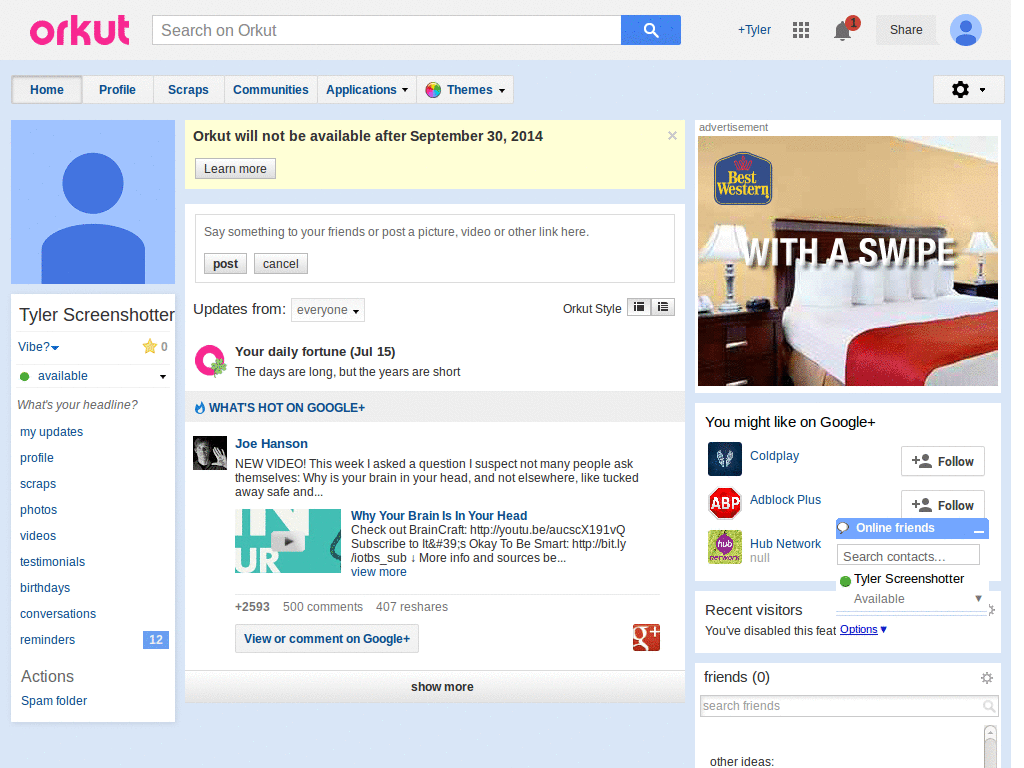Open the friends section gear icon
This screenshot has width=1024, height=768.
click(987, 678)
